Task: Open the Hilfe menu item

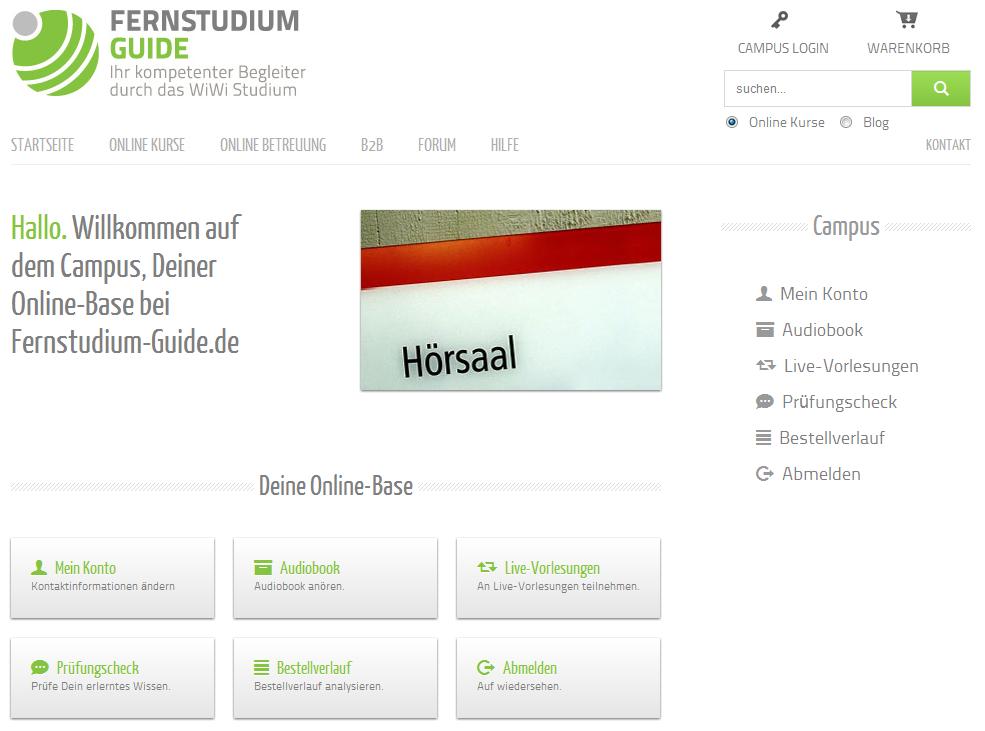Action: 504,145
